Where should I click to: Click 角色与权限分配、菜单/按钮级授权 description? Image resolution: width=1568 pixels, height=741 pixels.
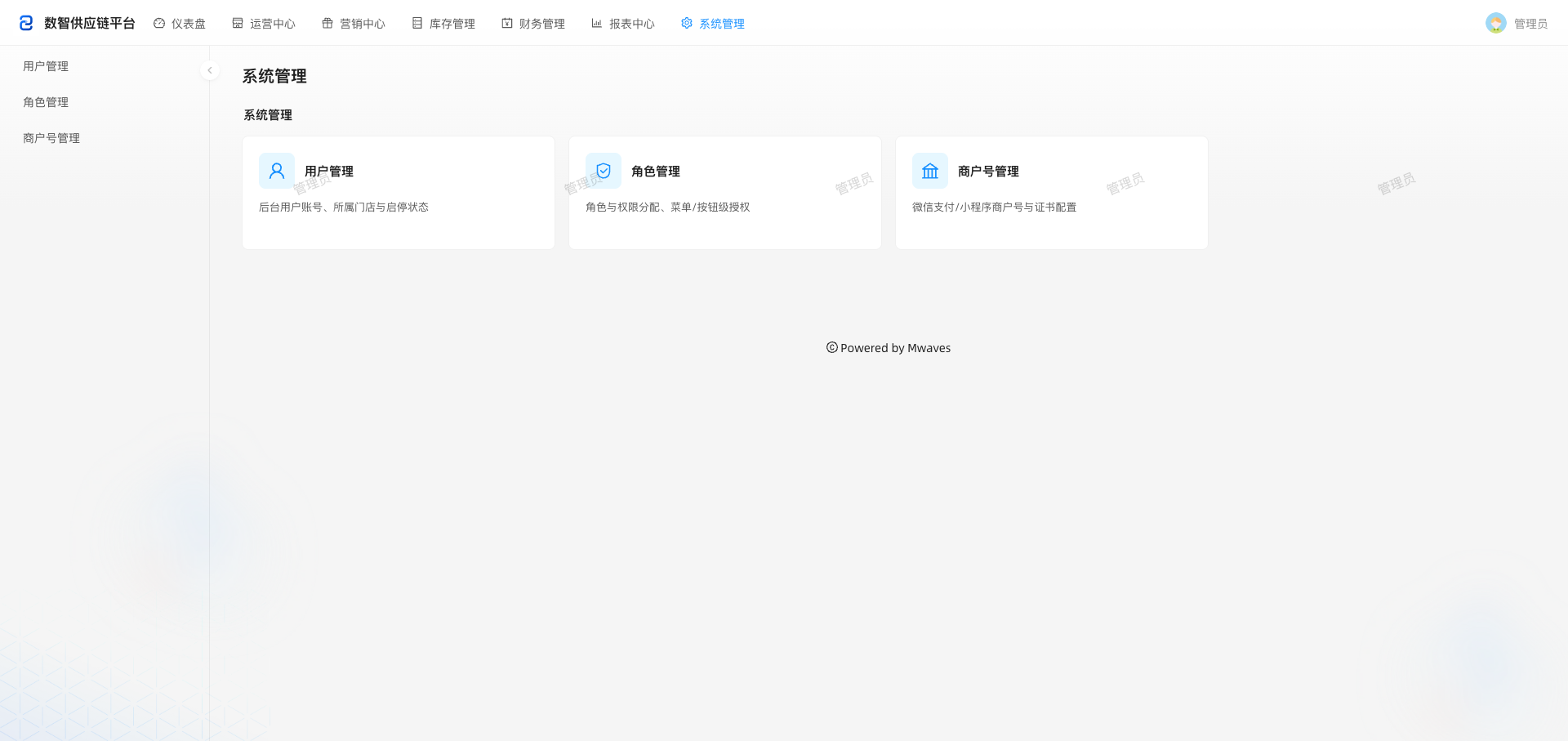coord(668,207)
